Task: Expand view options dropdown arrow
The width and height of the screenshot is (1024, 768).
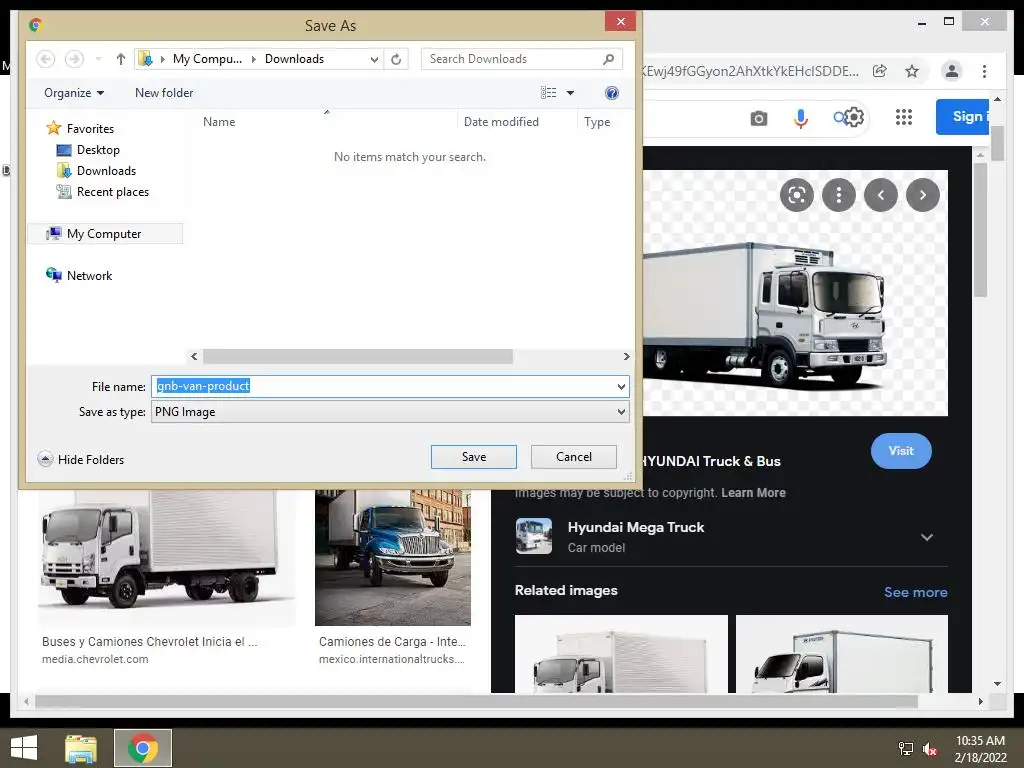Action: pyautogui.click(x=570, y=93)
